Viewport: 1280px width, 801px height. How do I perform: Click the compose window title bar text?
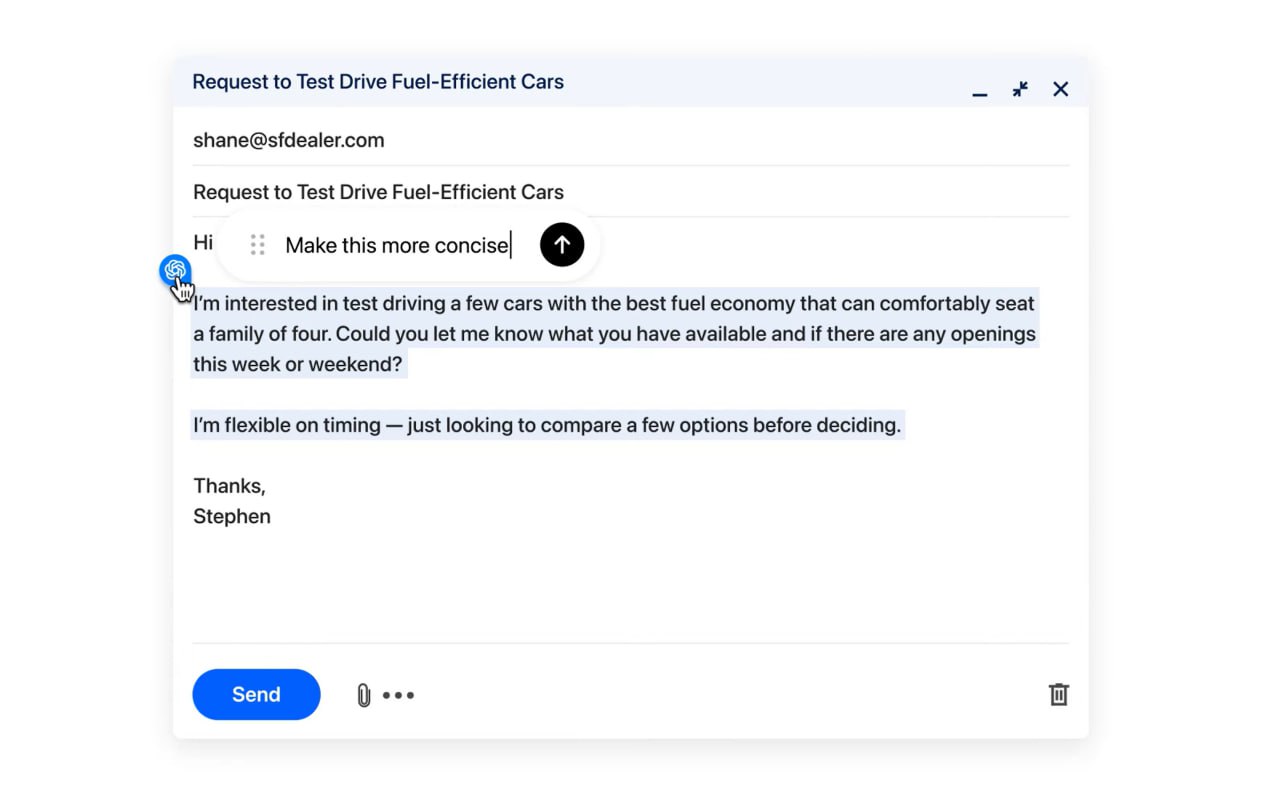point(378,82)
